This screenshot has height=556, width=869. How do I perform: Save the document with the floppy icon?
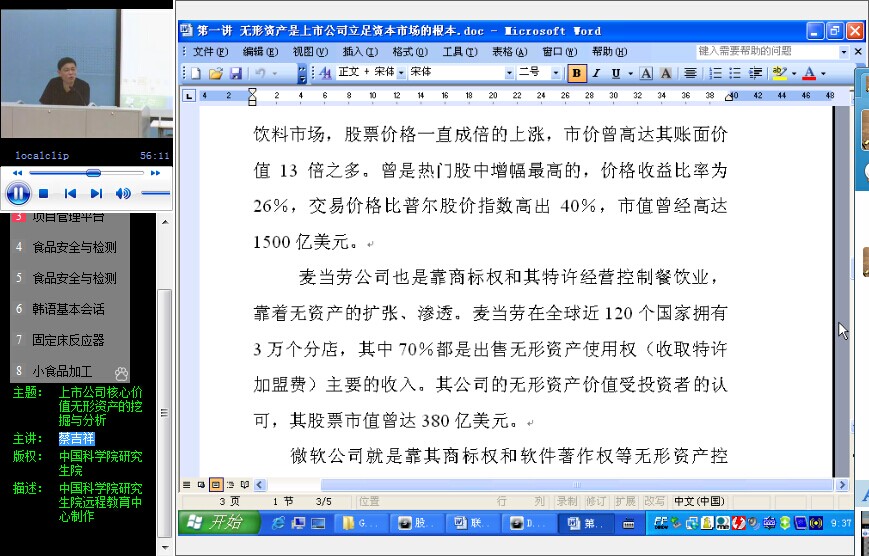click(x=236, y=73)
